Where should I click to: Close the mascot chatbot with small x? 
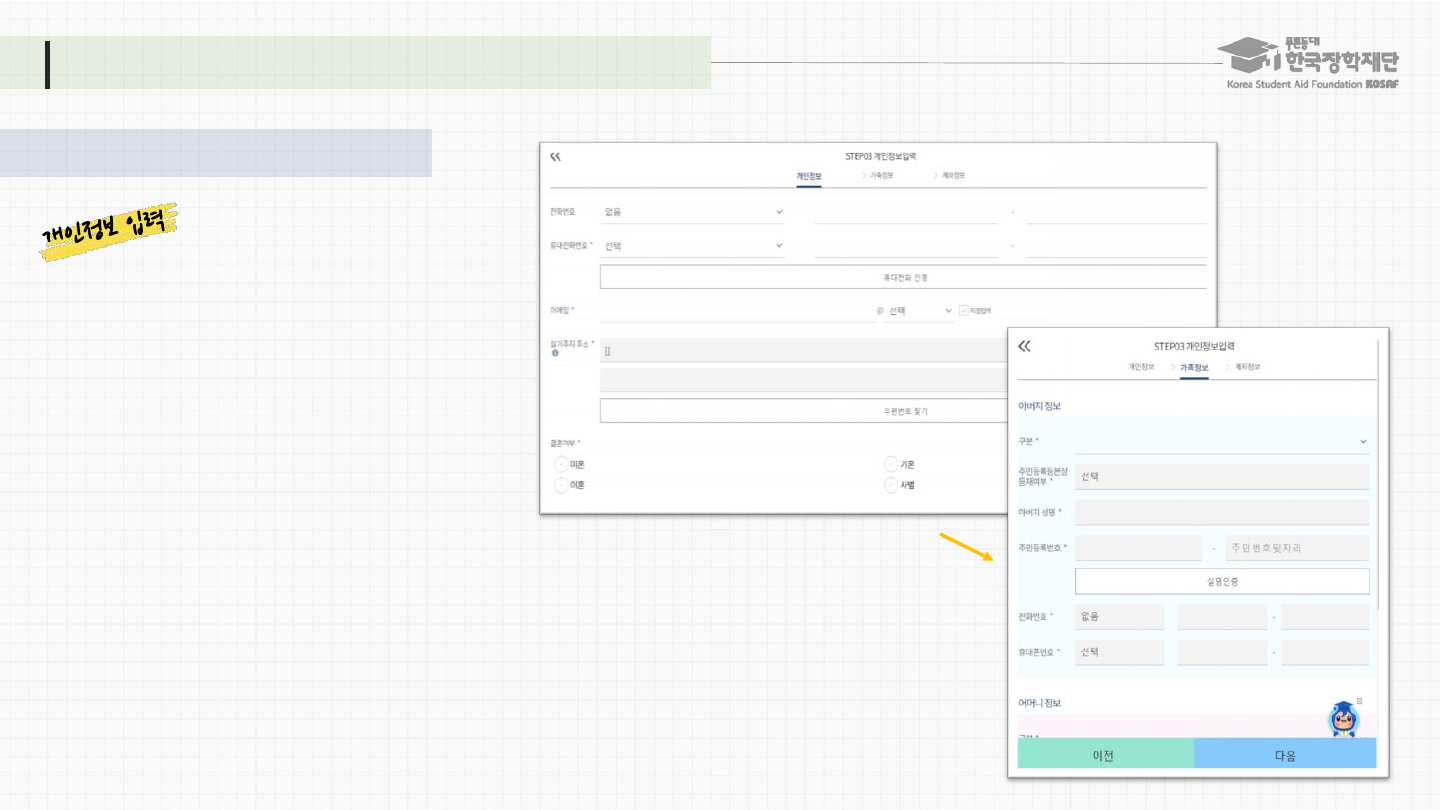pos(1359,701)
